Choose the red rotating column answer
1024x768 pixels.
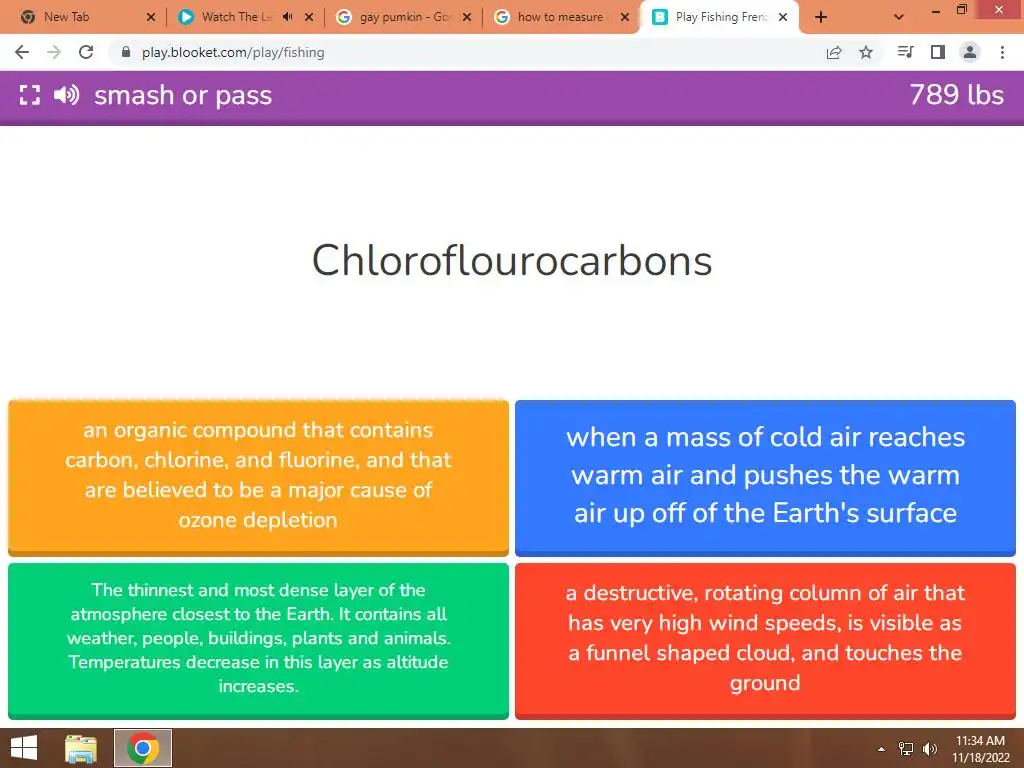tap(765, 641)
